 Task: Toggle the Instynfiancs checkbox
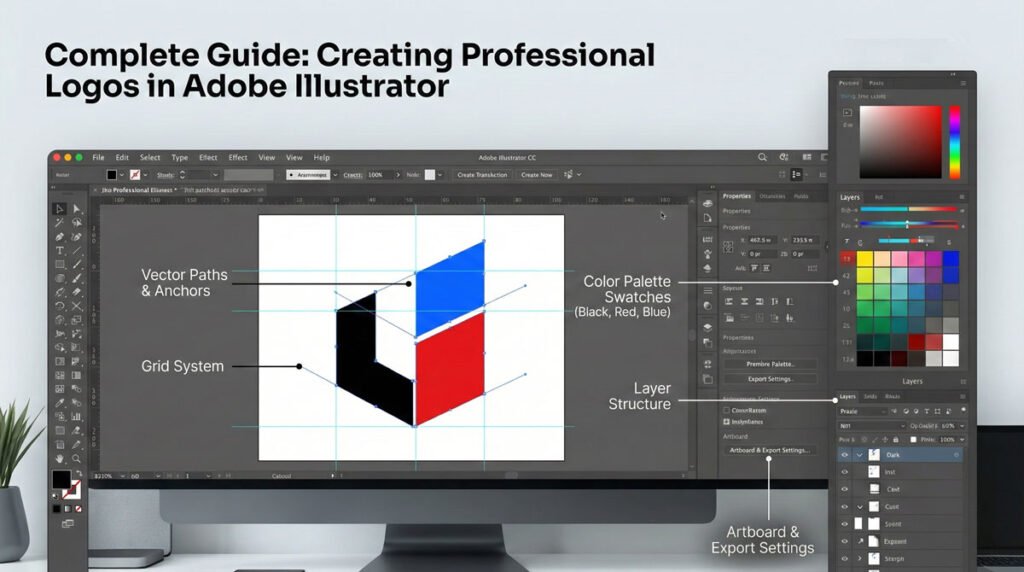click(727, 422)
